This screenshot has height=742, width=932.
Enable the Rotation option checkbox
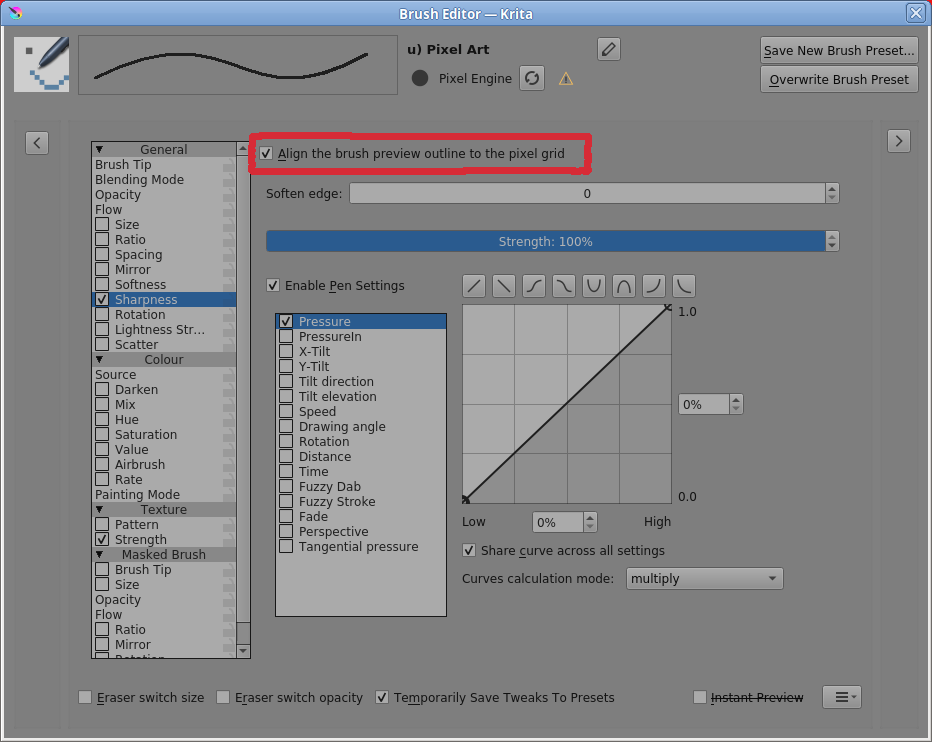(x=102, y=314)
